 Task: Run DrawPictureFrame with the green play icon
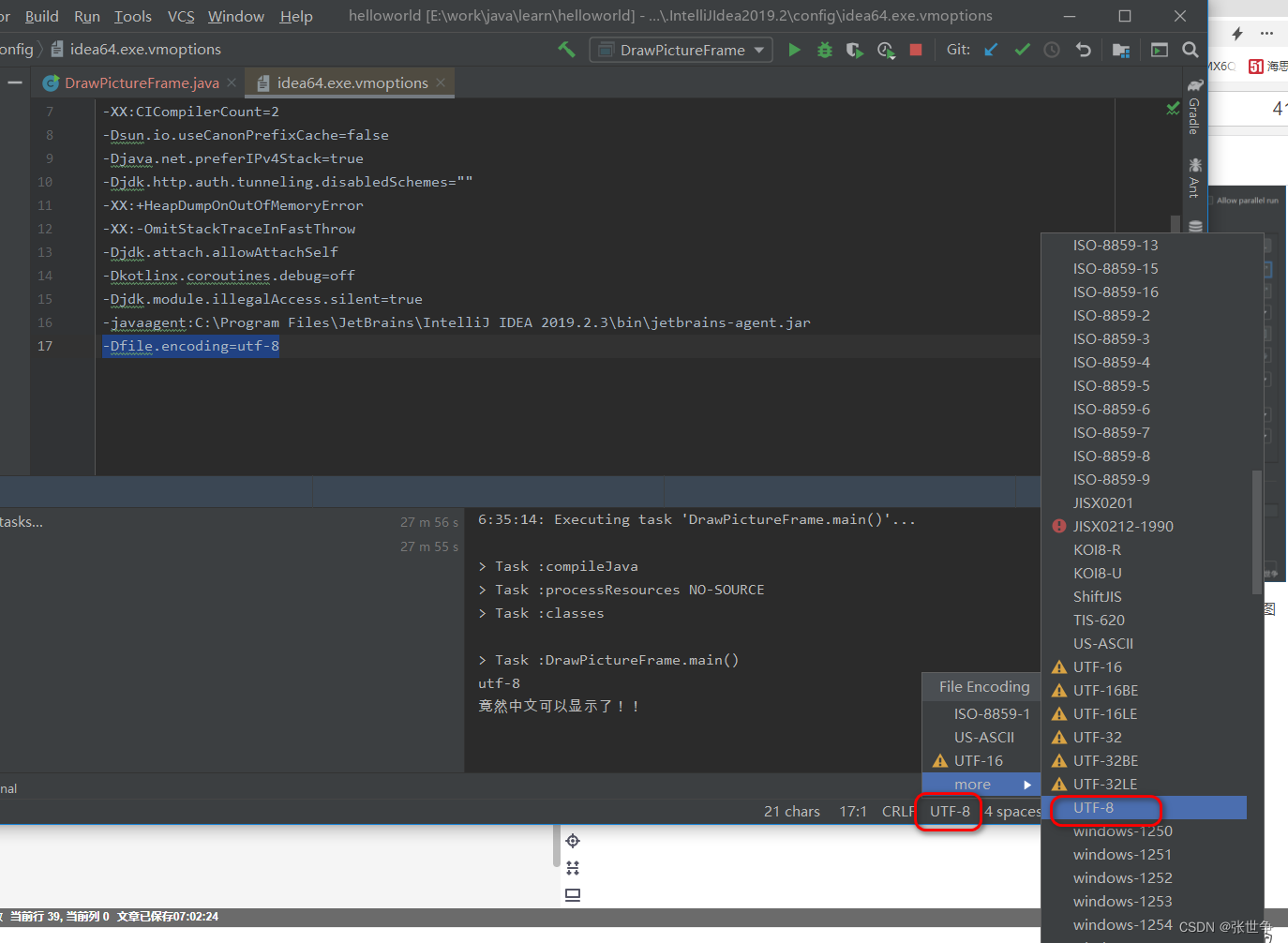point(794,50)
